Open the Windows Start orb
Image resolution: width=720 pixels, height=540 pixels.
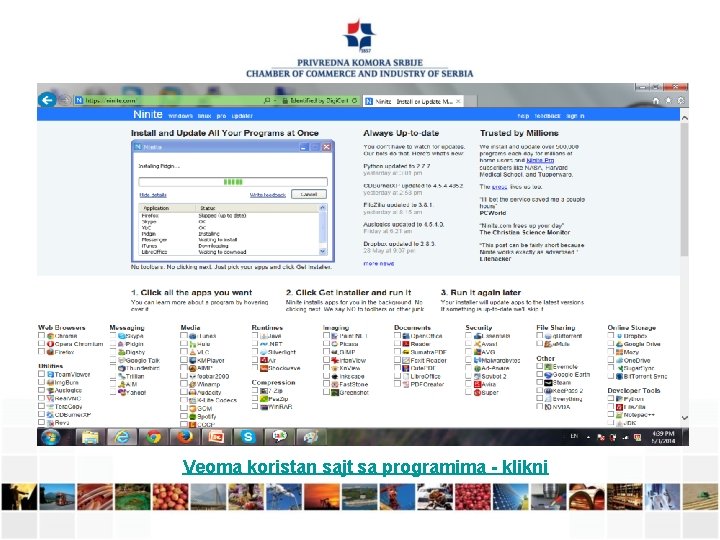click(x=51, y=437)
